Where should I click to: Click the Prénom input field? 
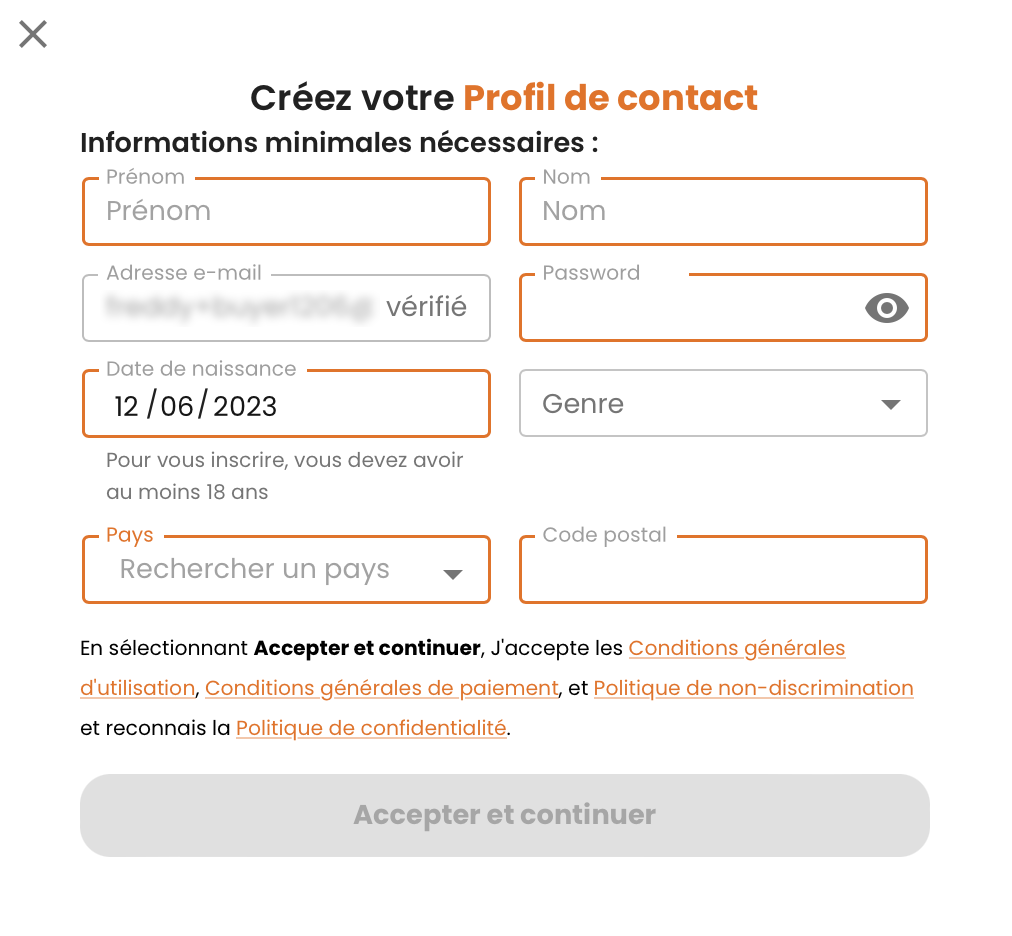pos(287,212)
